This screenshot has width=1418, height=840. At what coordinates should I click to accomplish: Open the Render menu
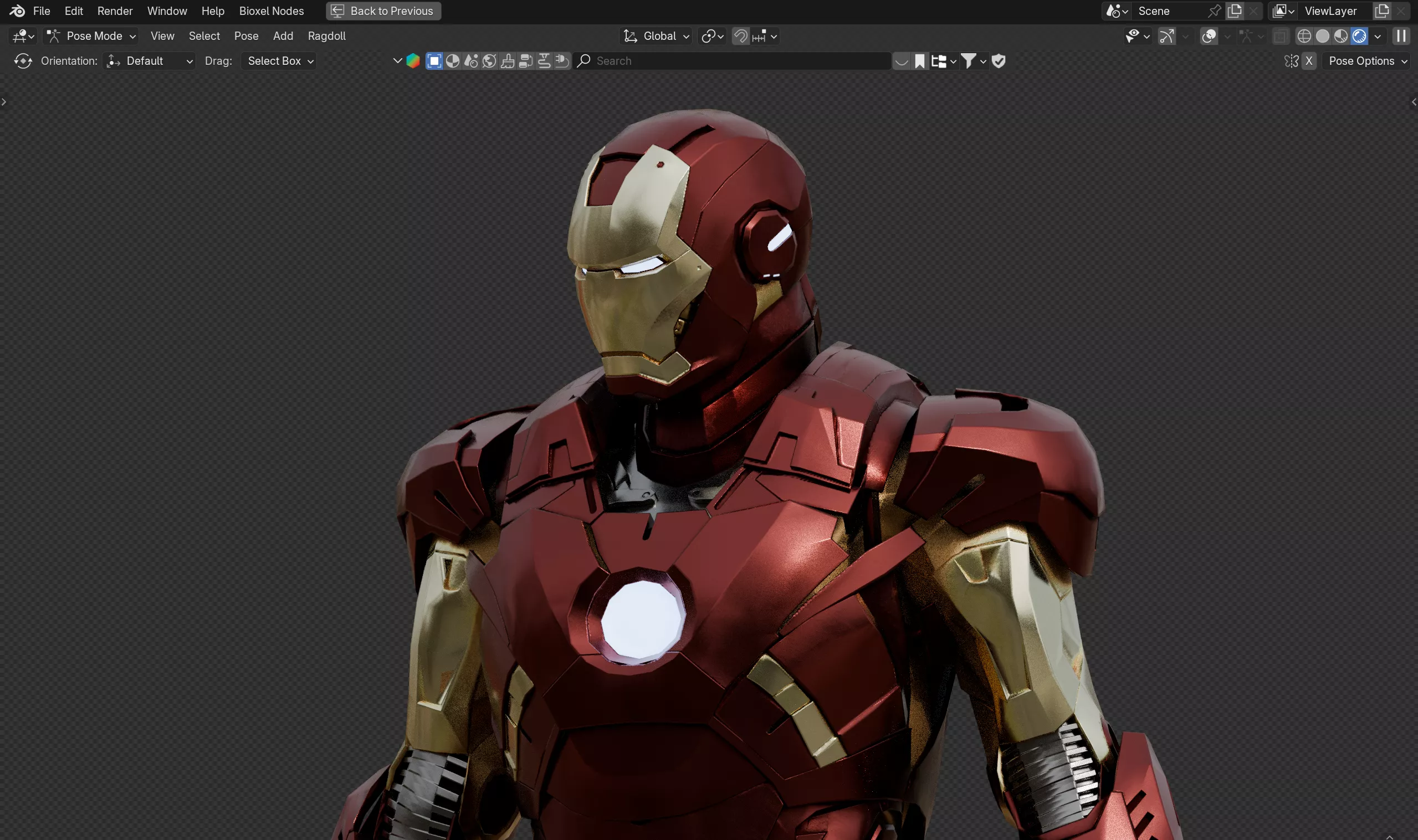coord(115,11)
